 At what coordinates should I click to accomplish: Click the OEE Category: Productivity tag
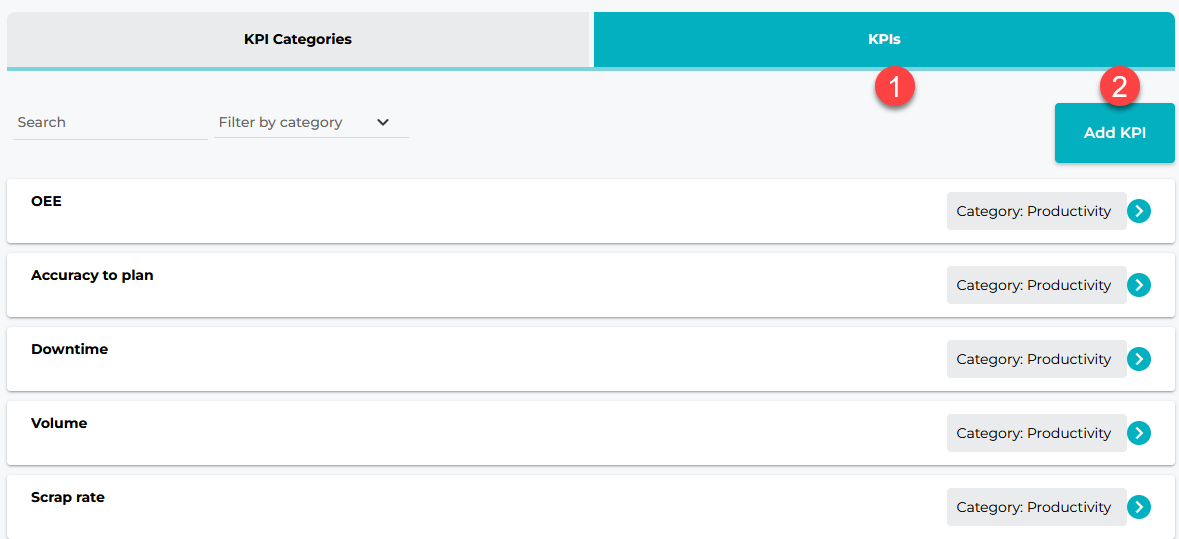point(1035,211)
